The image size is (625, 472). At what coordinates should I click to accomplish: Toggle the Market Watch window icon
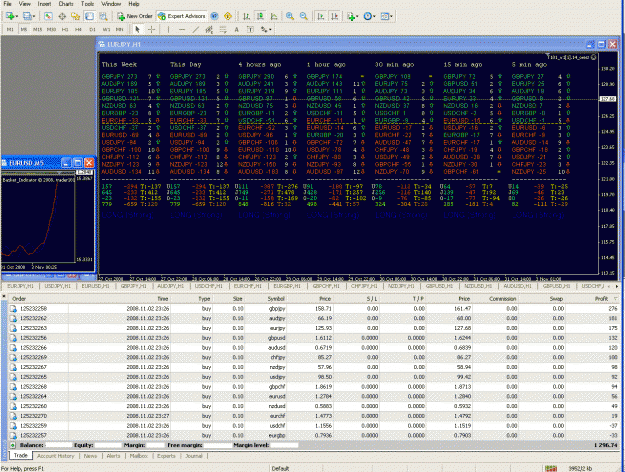click(48, 16)
